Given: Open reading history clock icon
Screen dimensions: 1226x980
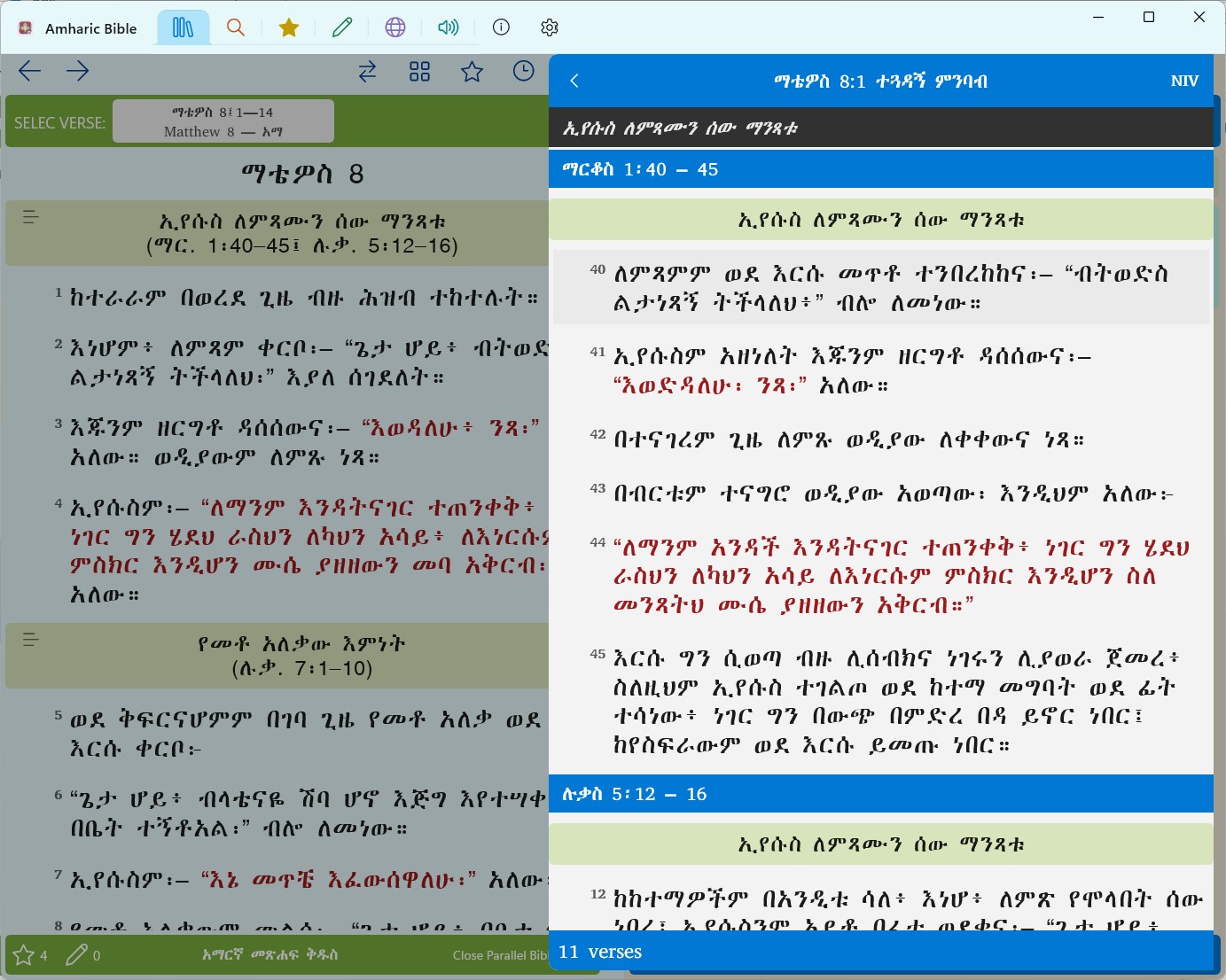Looking at the screenshot, I should tap(524, 72).
